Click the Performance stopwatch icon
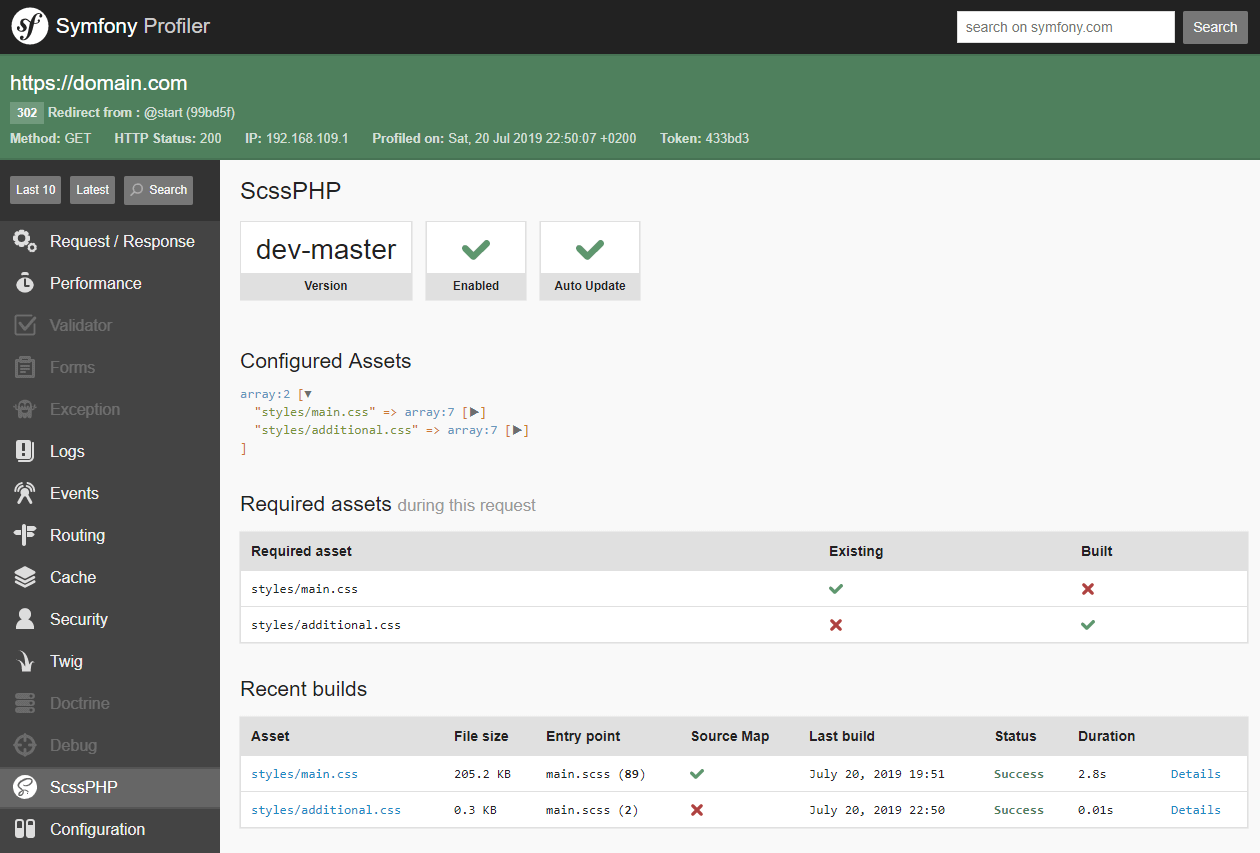The height and width of the screenshot is (853, 1260). pyautogui.click(x=25, y=283)
